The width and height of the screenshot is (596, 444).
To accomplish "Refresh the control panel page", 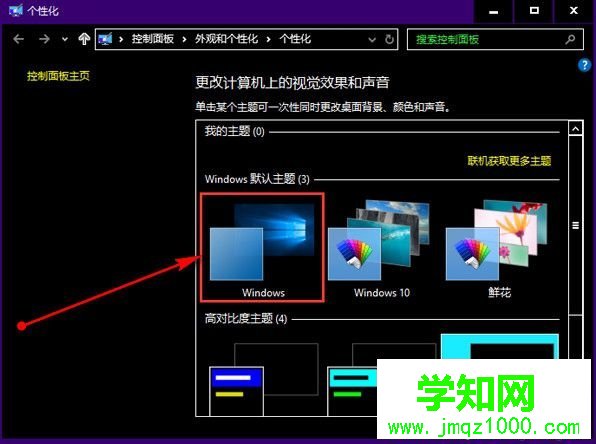I will [389, 39].
